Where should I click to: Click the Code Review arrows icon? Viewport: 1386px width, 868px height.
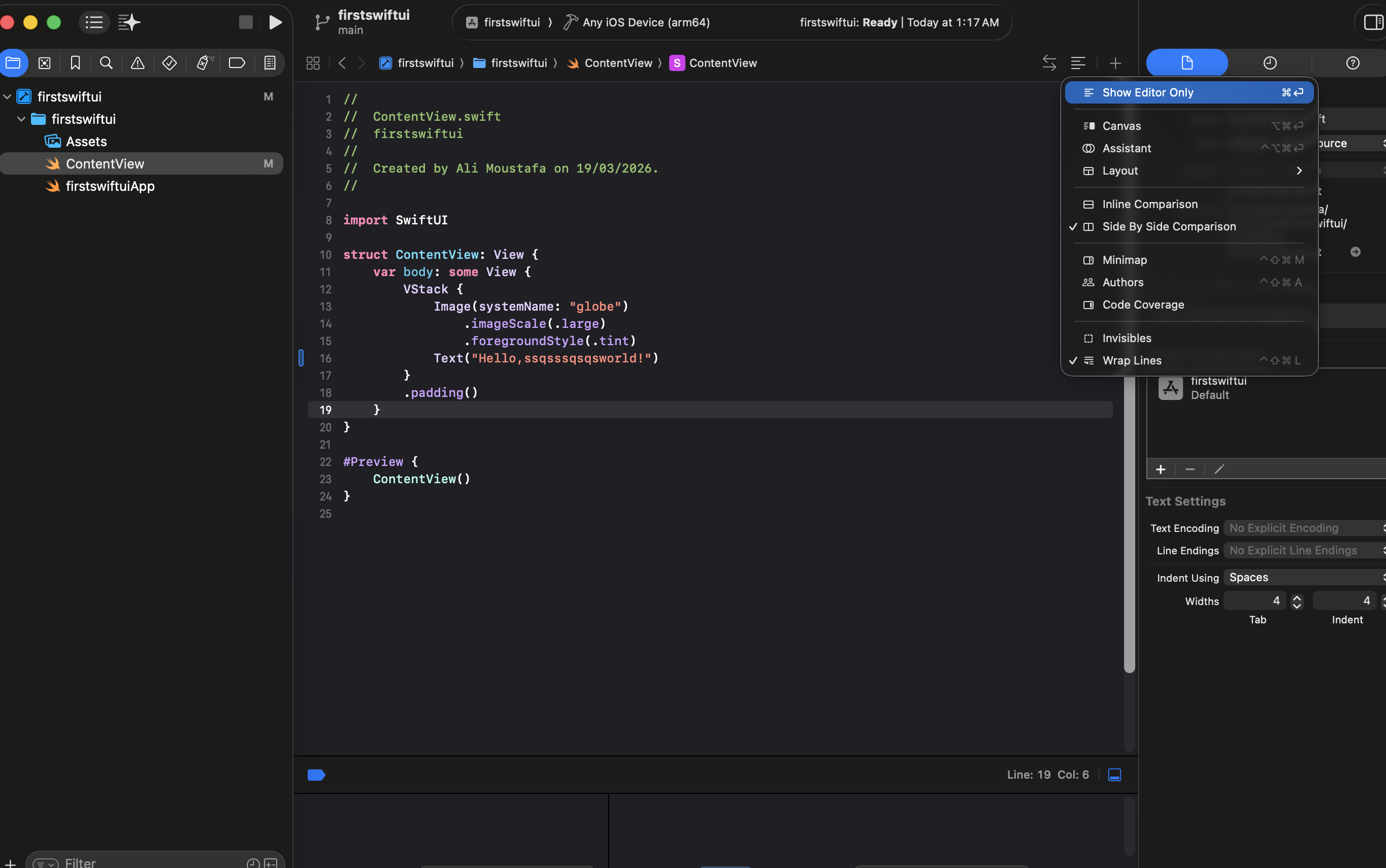pos(1049,62)
